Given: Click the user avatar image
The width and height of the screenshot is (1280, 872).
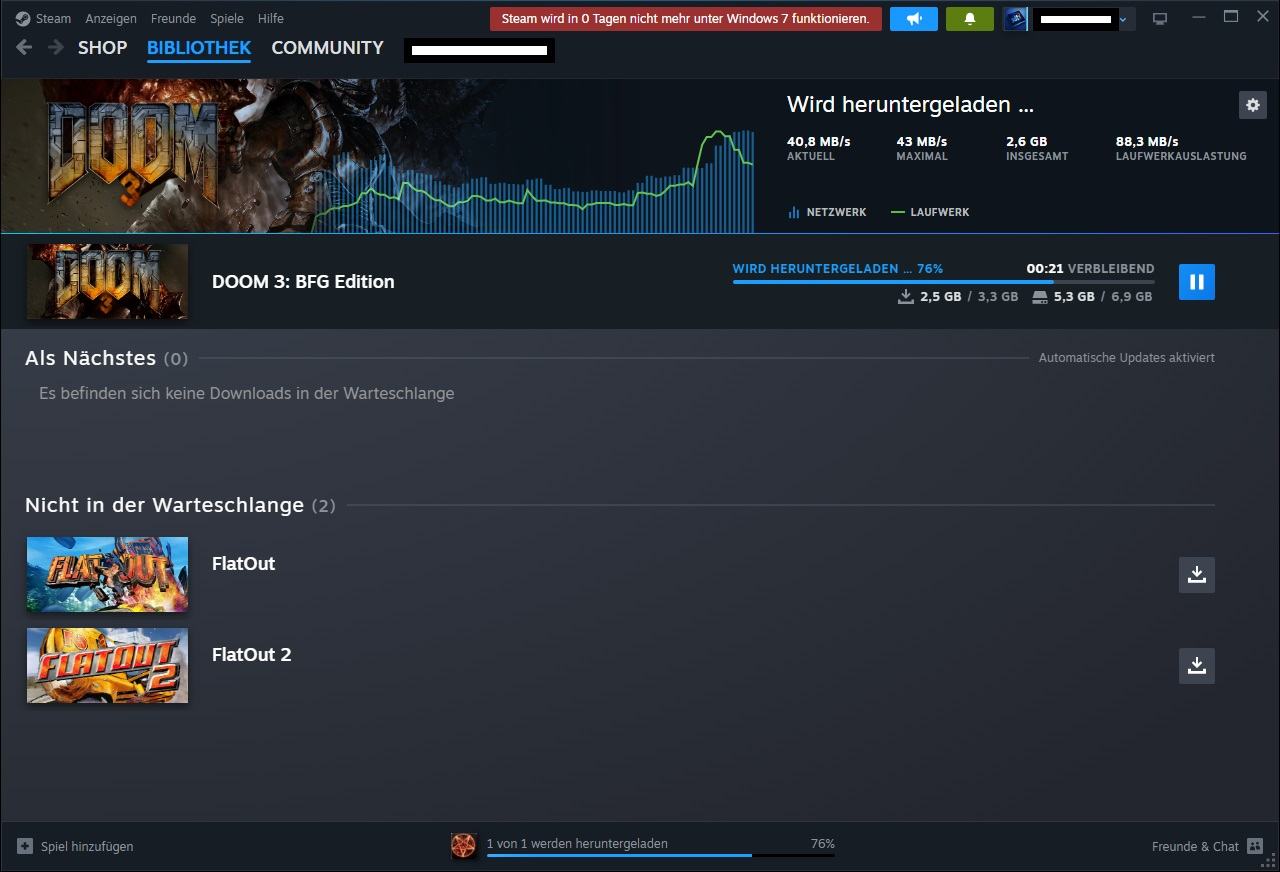Looking at the screenshot, I should point(1015,19).
